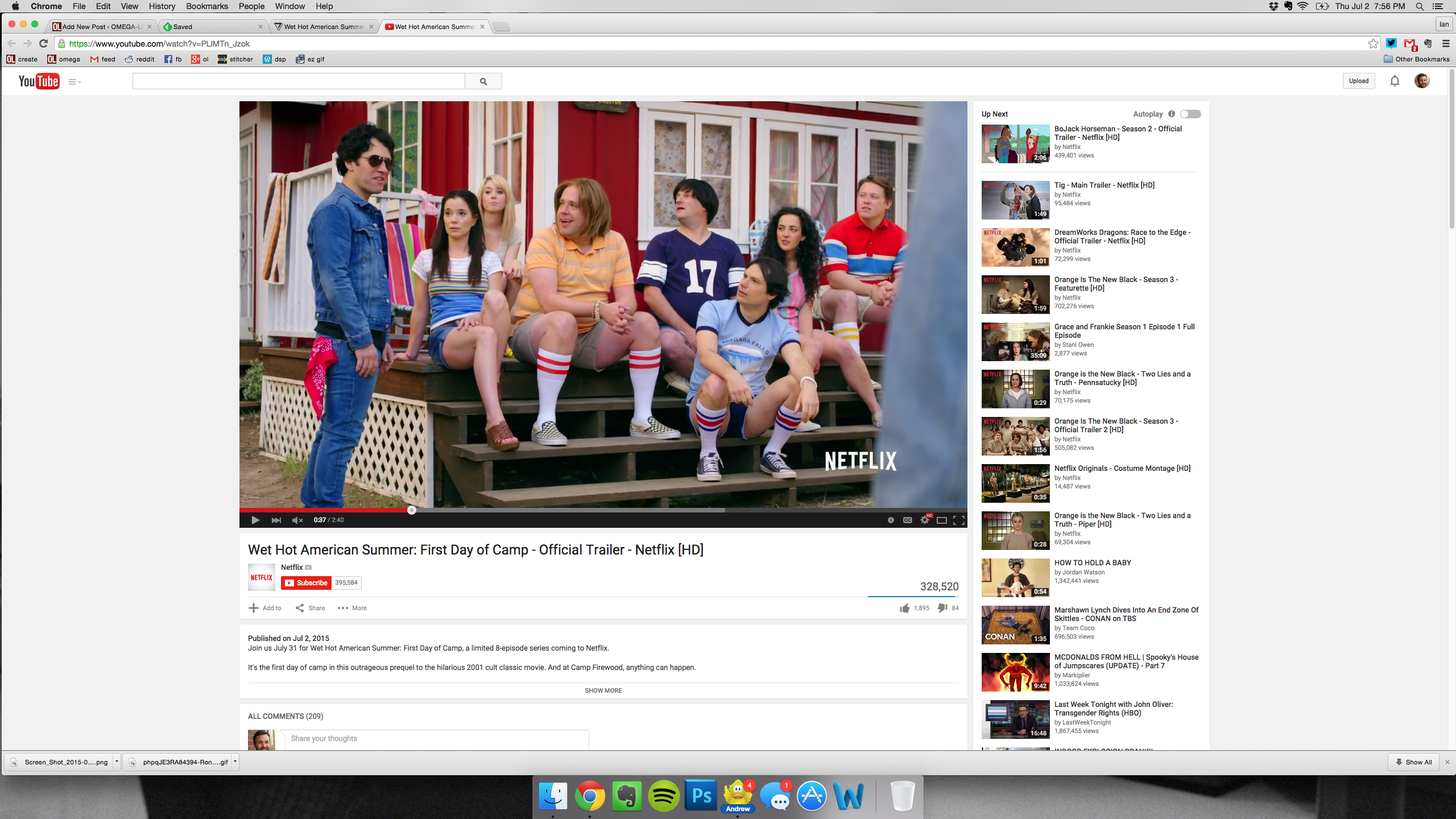Open Photoshop from the Dock
The image size is (1456, 819).
(701, 796)
